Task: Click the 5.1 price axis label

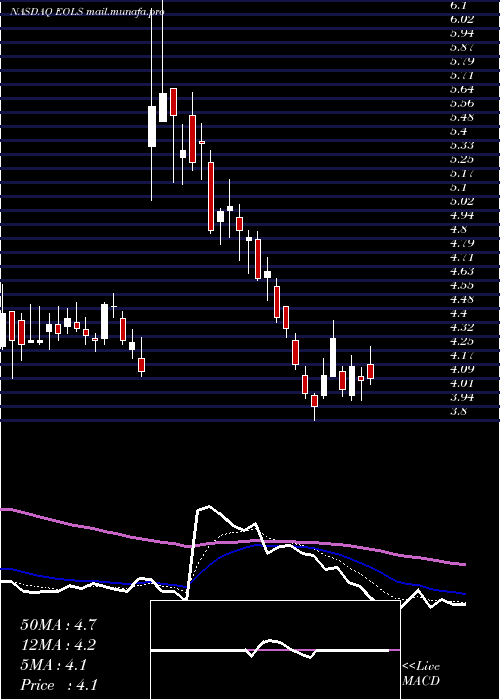Action: point(458,187)
